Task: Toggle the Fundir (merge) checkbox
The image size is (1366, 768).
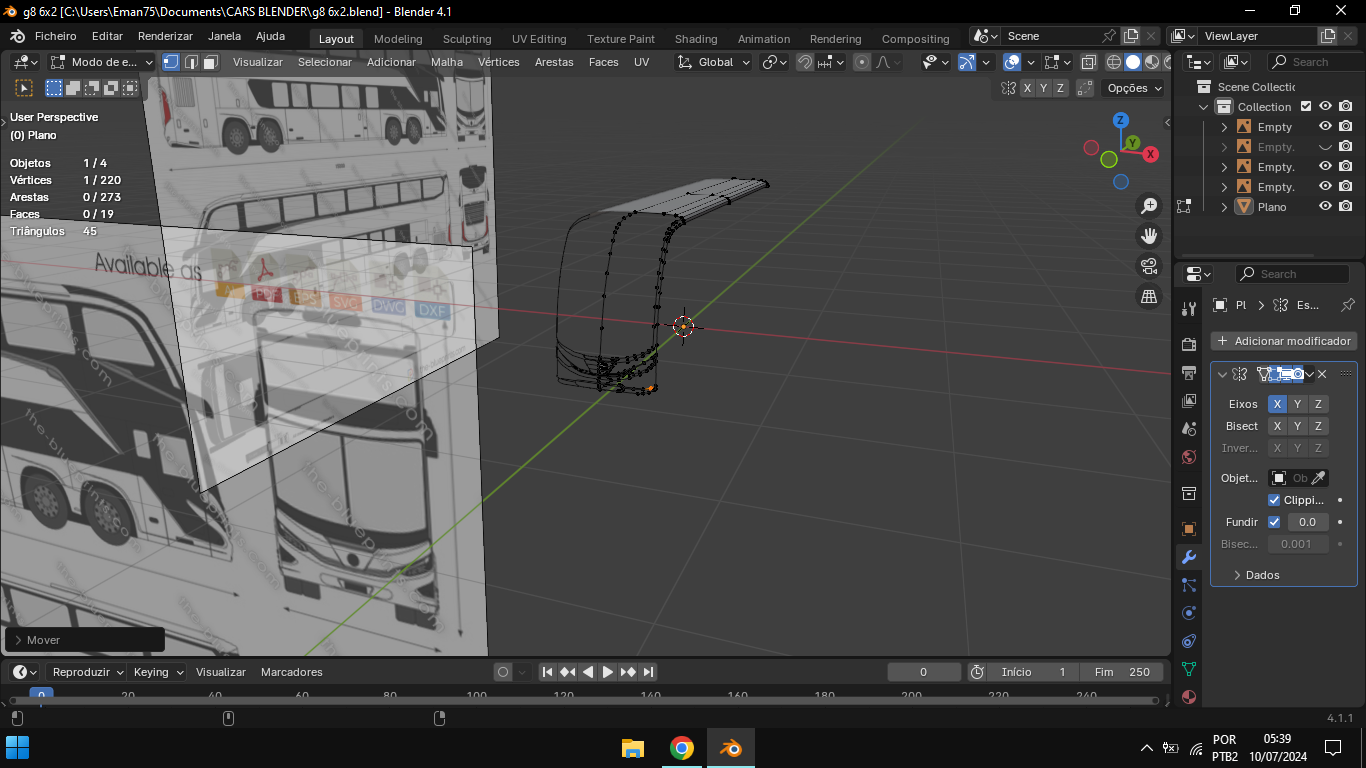Action: coord(1274,522)
